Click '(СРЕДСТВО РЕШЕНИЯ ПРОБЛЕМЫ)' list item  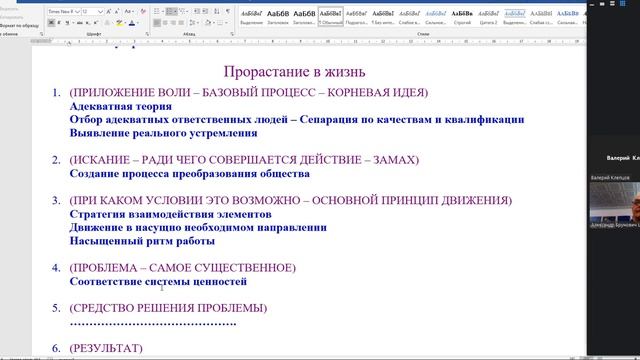point(168,308)
